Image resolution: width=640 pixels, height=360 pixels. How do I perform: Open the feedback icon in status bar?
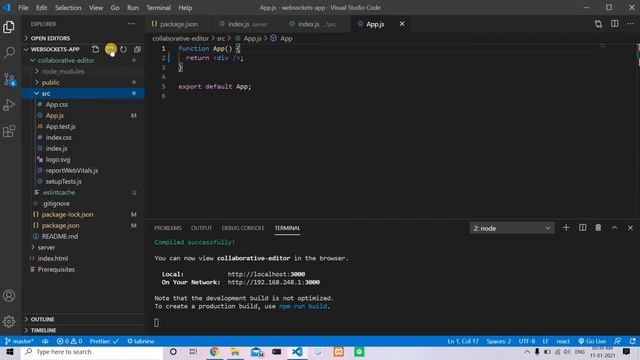point(618,341)
